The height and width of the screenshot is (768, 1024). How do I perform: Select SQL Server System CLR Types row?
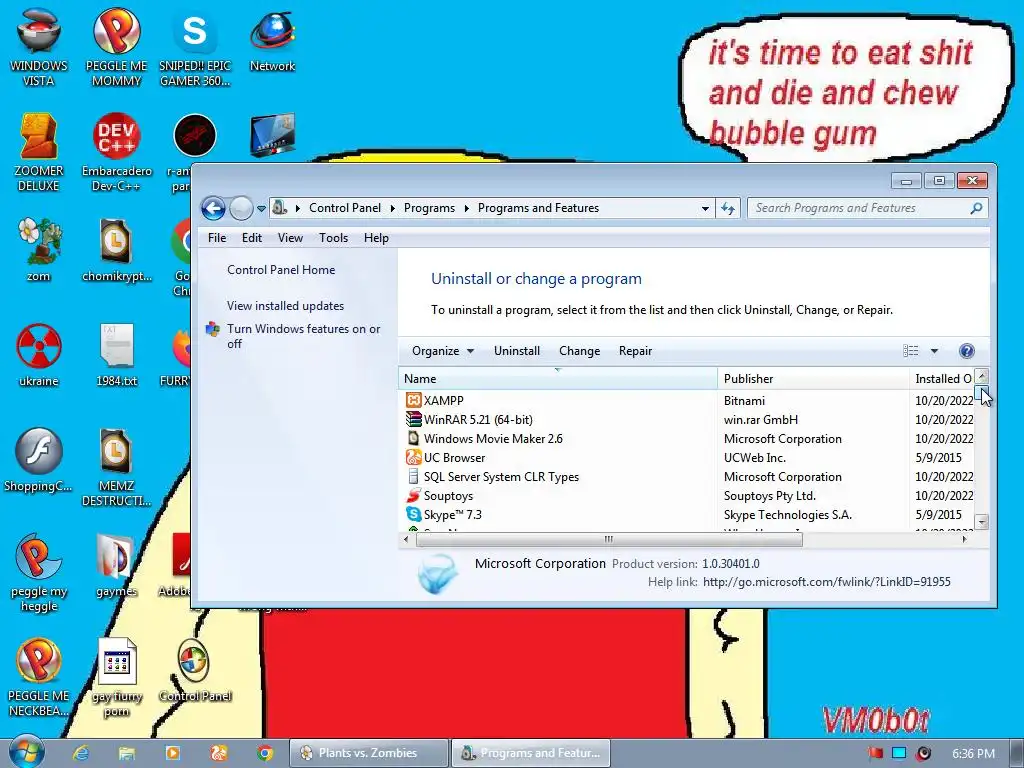click(686, 476)
